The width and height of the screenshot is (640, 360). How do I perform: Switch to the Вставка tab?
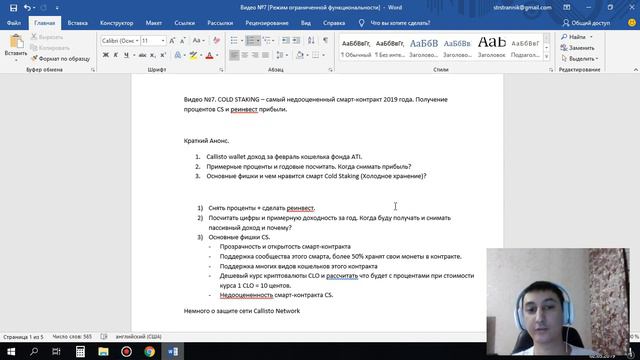[77, 23]
